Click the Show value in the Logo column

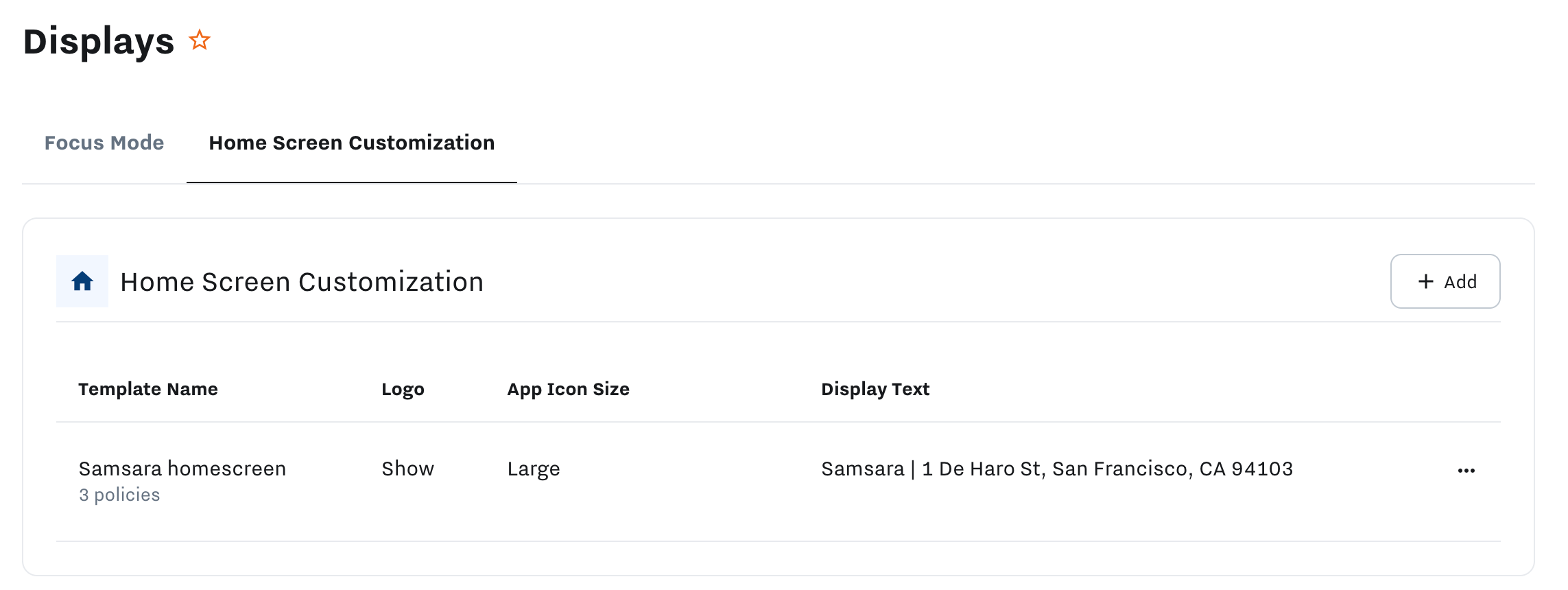point(408,469)
